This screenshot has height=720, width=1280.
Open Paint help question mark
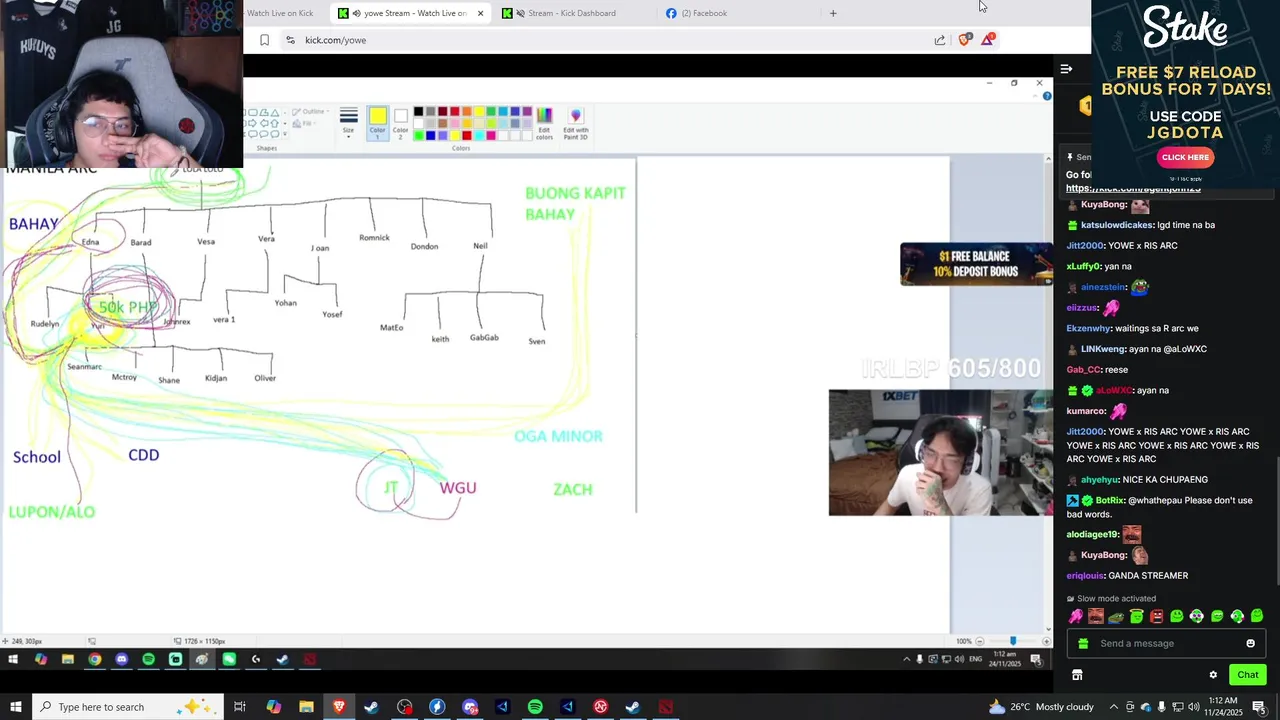1047,96
